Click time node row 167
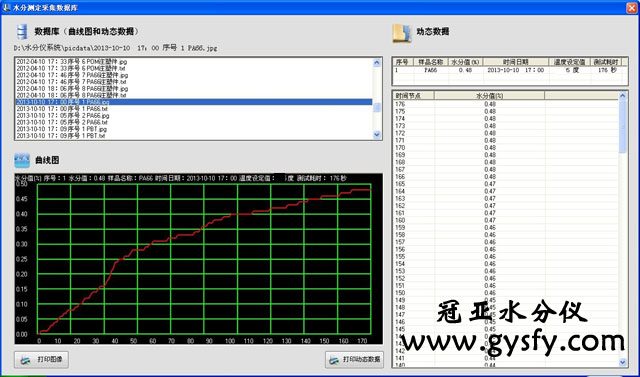This screenshot has height=377, width=640. click(x=506, y=169)
